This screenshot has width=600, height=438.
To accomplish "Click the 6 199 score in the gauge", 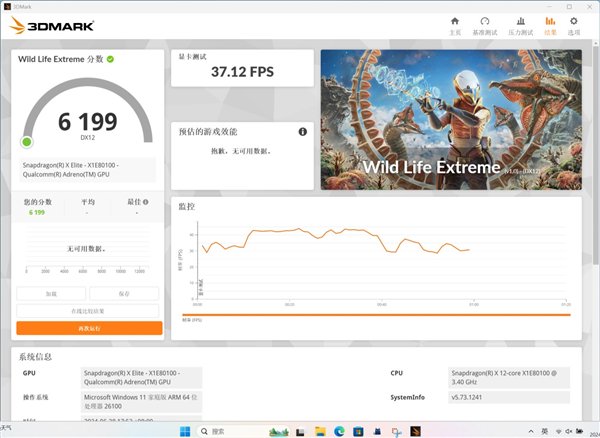I will pos(88,122).
